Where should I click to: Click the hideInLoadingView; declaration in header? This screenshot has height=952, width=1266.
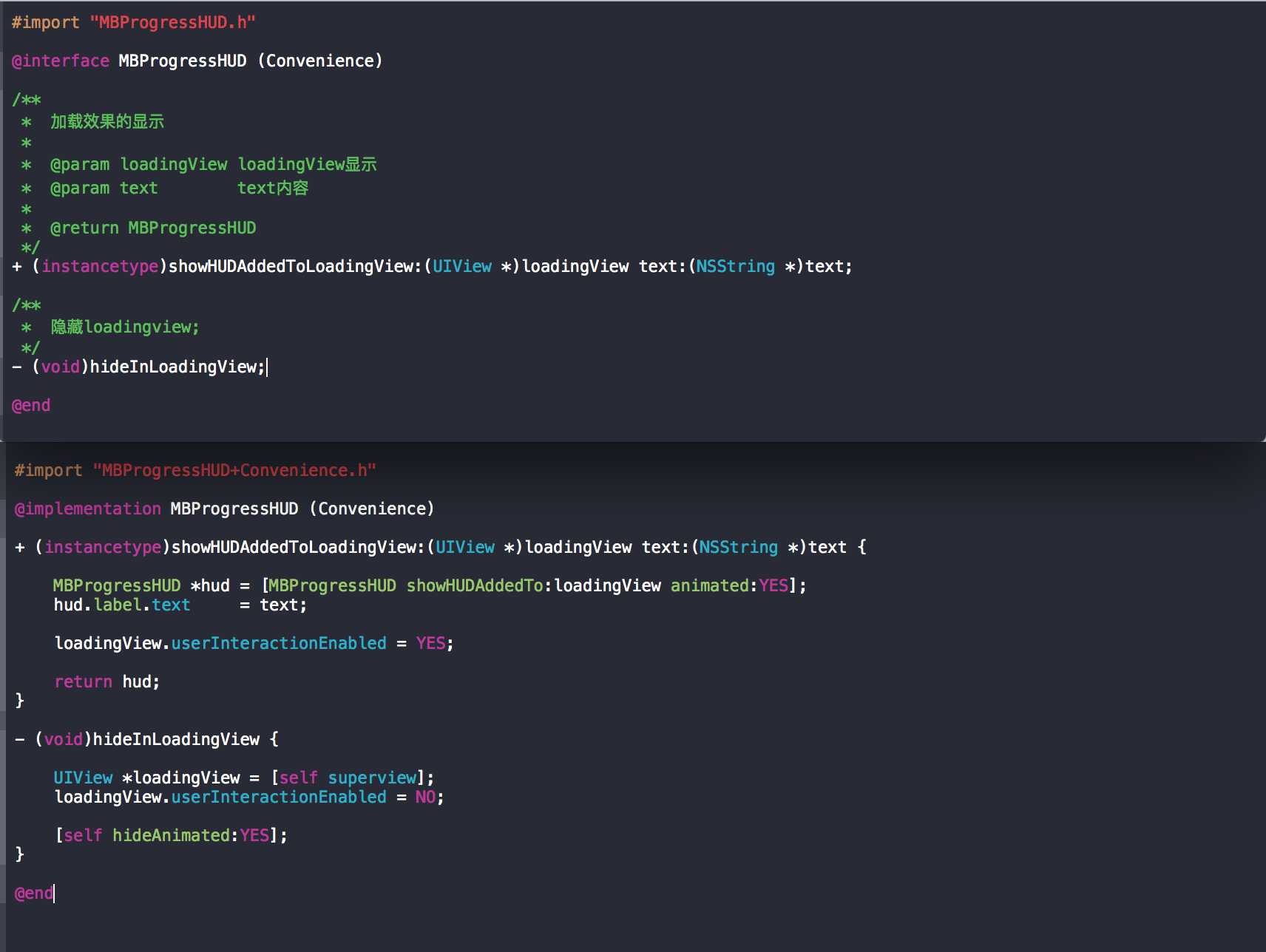click(139, 367)
